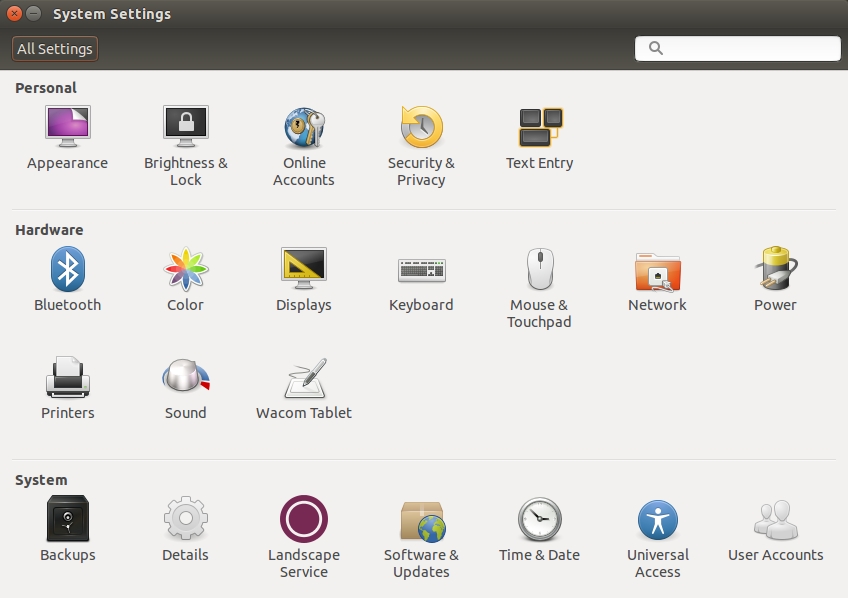Open the Landscape Service icon
This screenshot has height=598, width=848.
(x=304, y=519)
